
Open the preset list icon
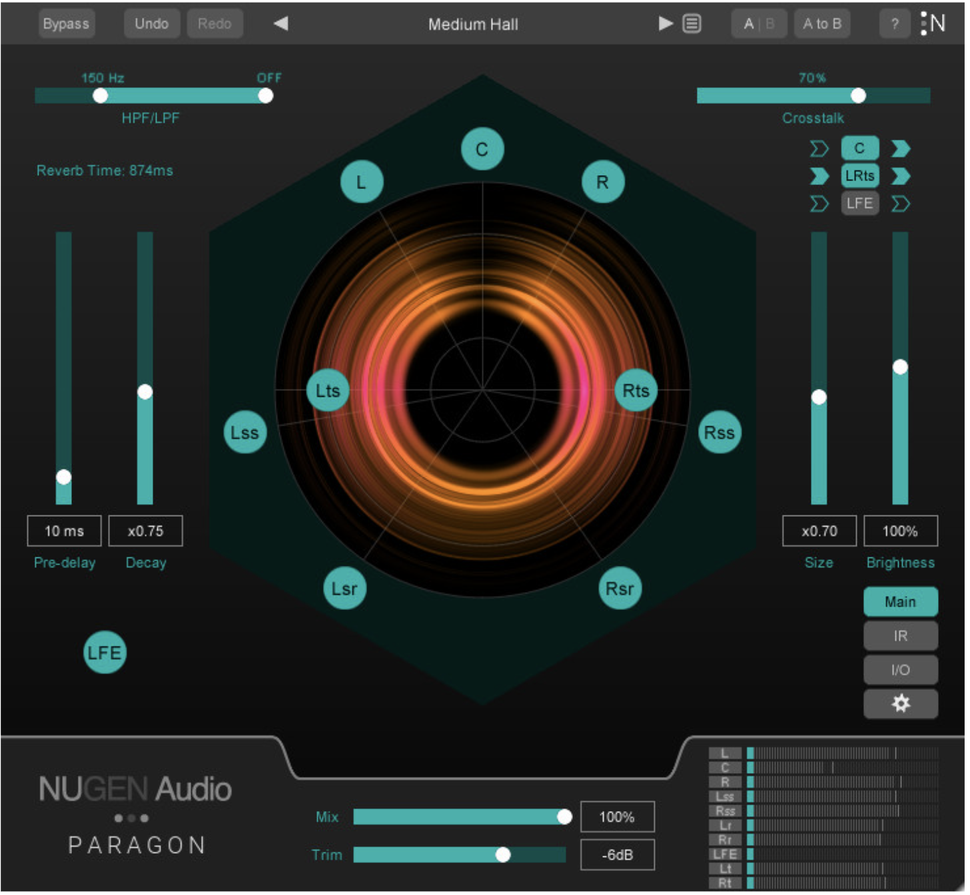pyautogui.click(x=692, y=23)
